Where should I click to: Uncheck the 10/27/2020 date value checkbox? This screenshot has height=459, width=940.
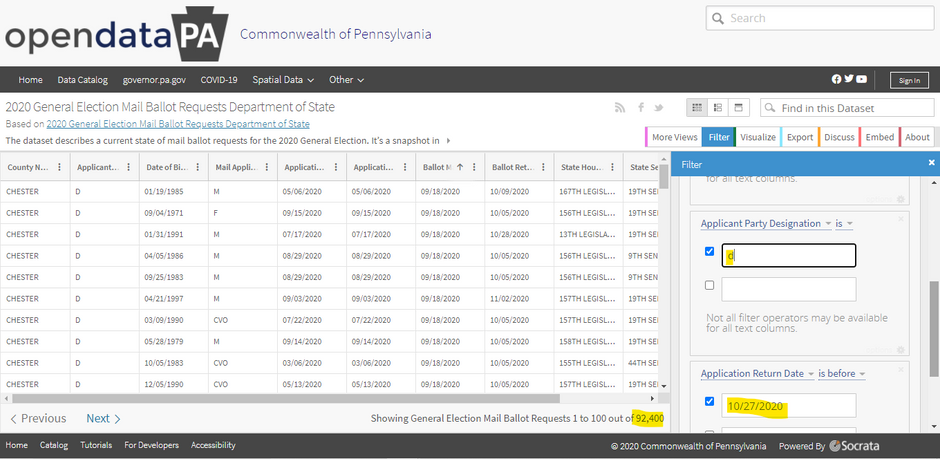pos(710,401)
